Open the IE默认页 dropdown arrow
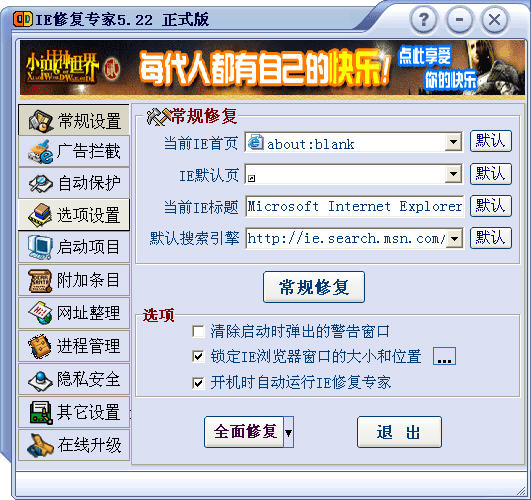The image size is (531, 500). (x=454, y=174)
